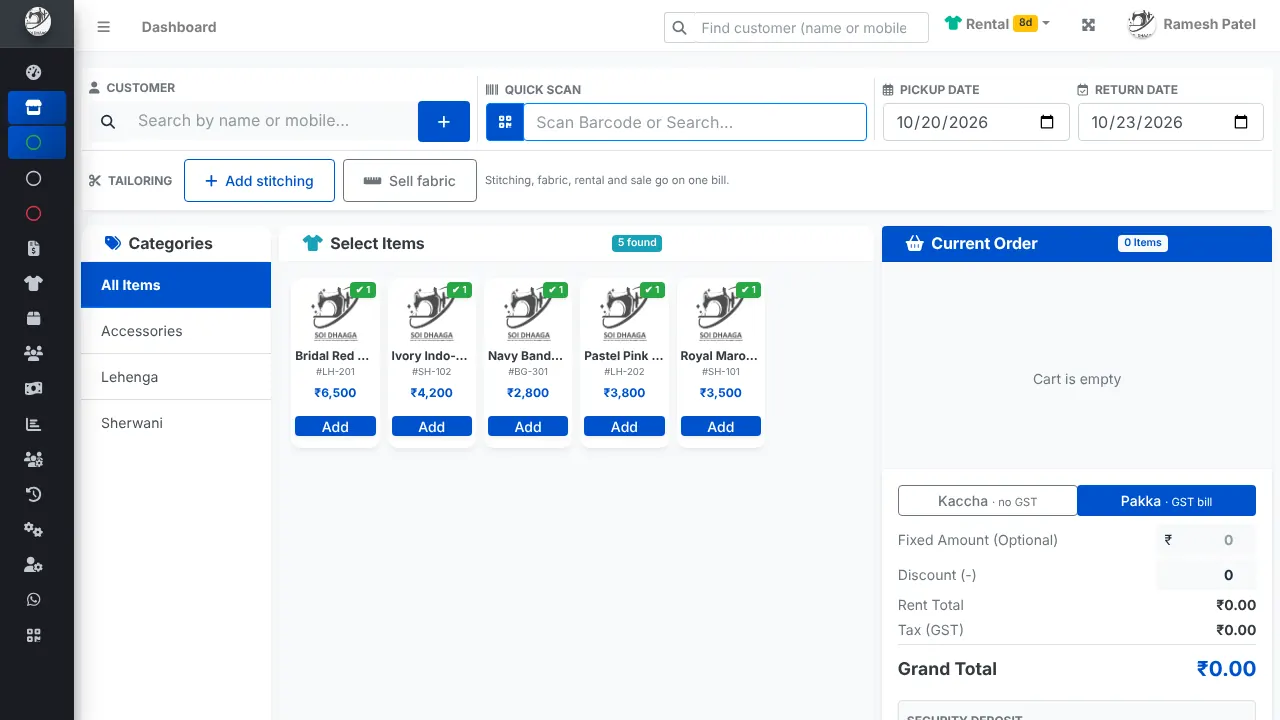
Task: Open the QR code sidebar icon
Action: pos(33,635)
